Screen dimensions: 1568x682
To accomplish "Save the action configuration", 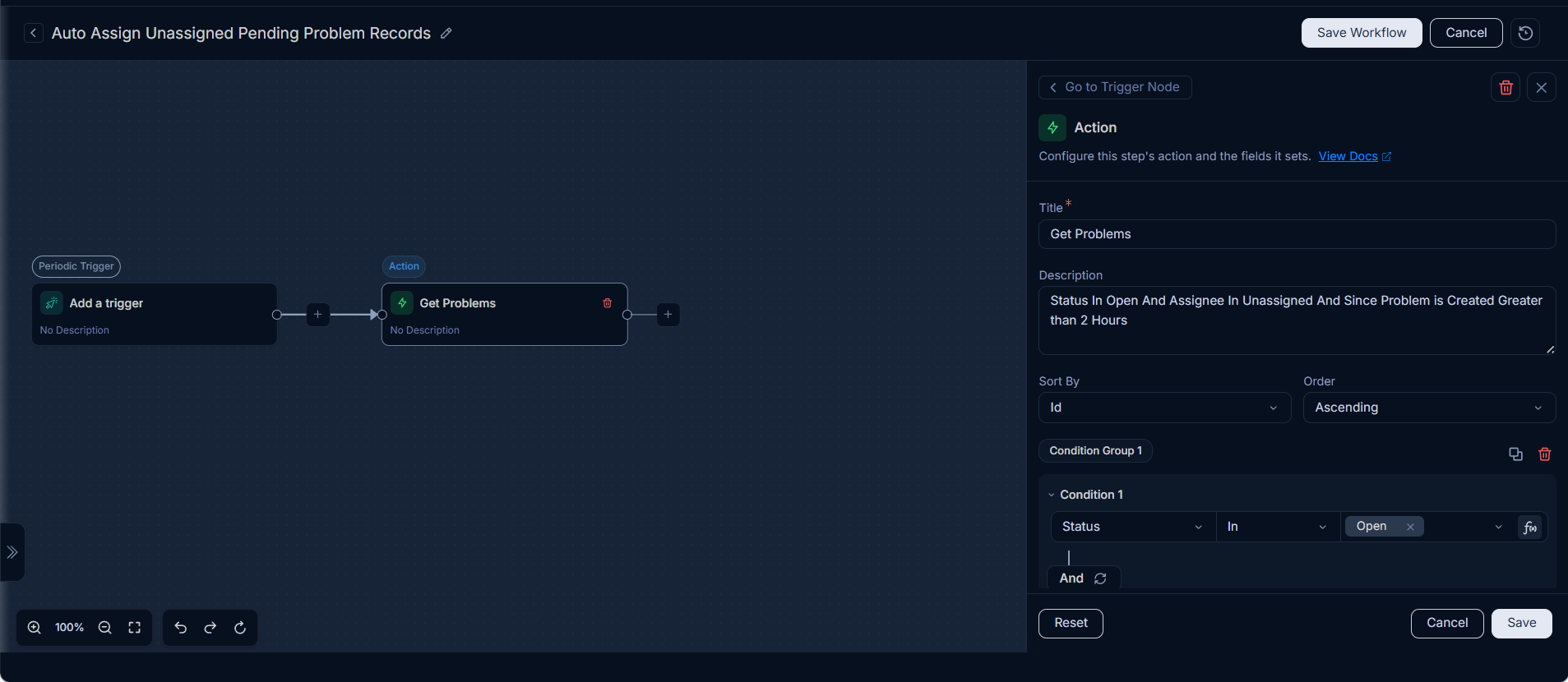I will [x=1521, y=623].
